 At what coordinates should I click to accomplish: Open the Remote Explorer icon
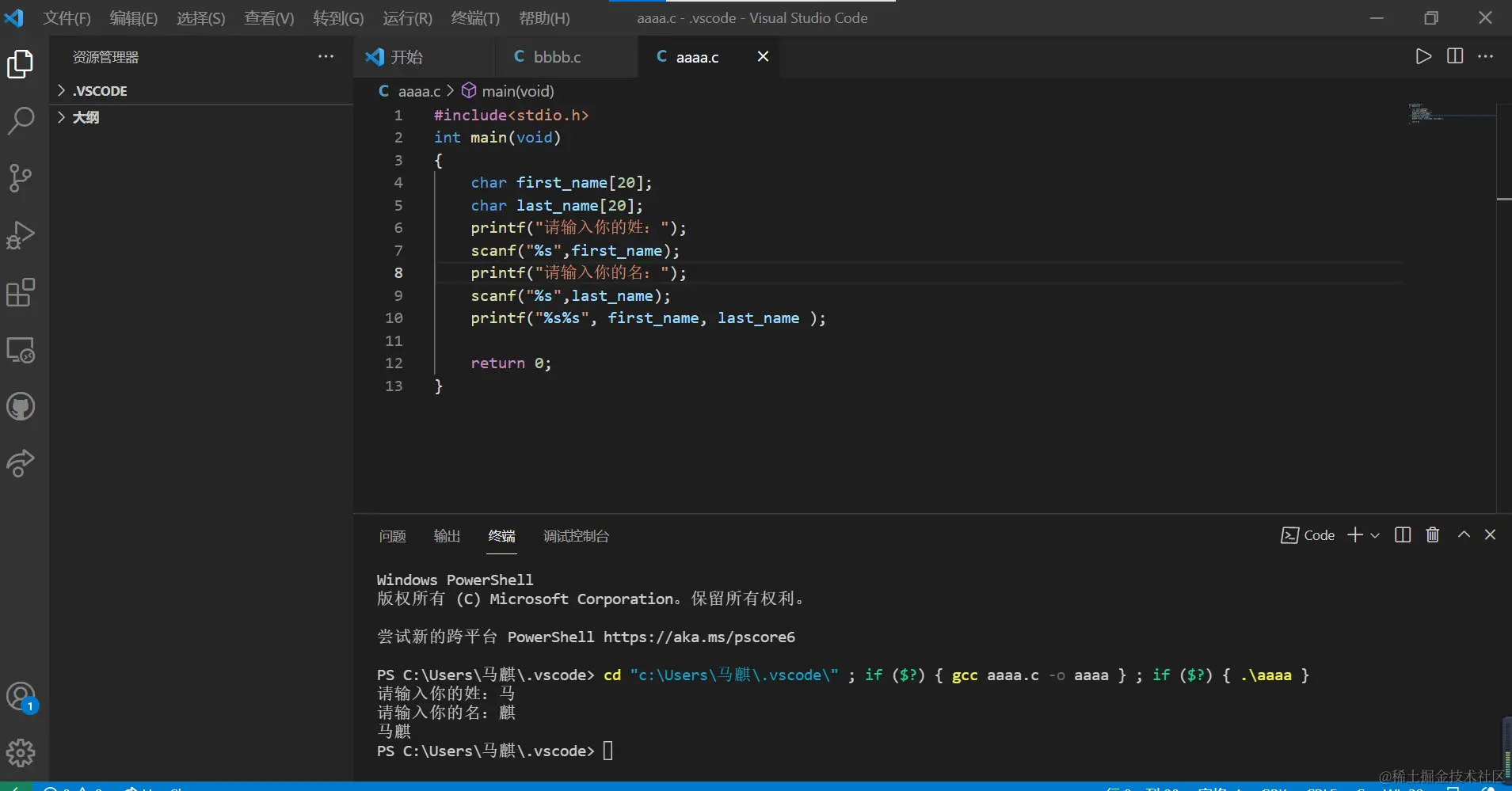[x=21, y=350]
